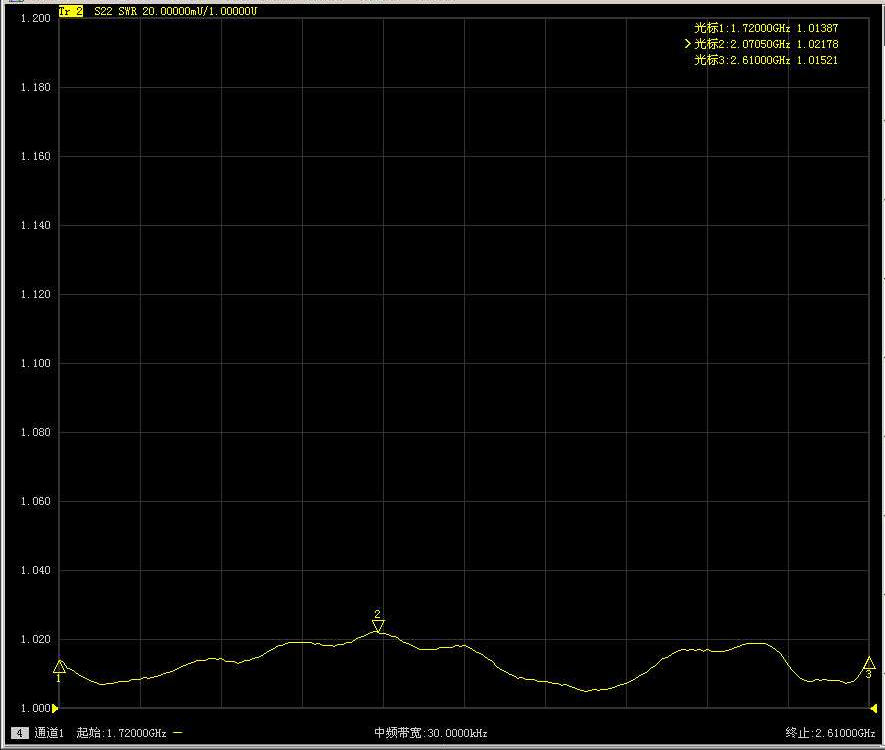The image size is (885, 750).
Task: Click the 1.200 top Y-axis label
Action: [x=35, y=19]
